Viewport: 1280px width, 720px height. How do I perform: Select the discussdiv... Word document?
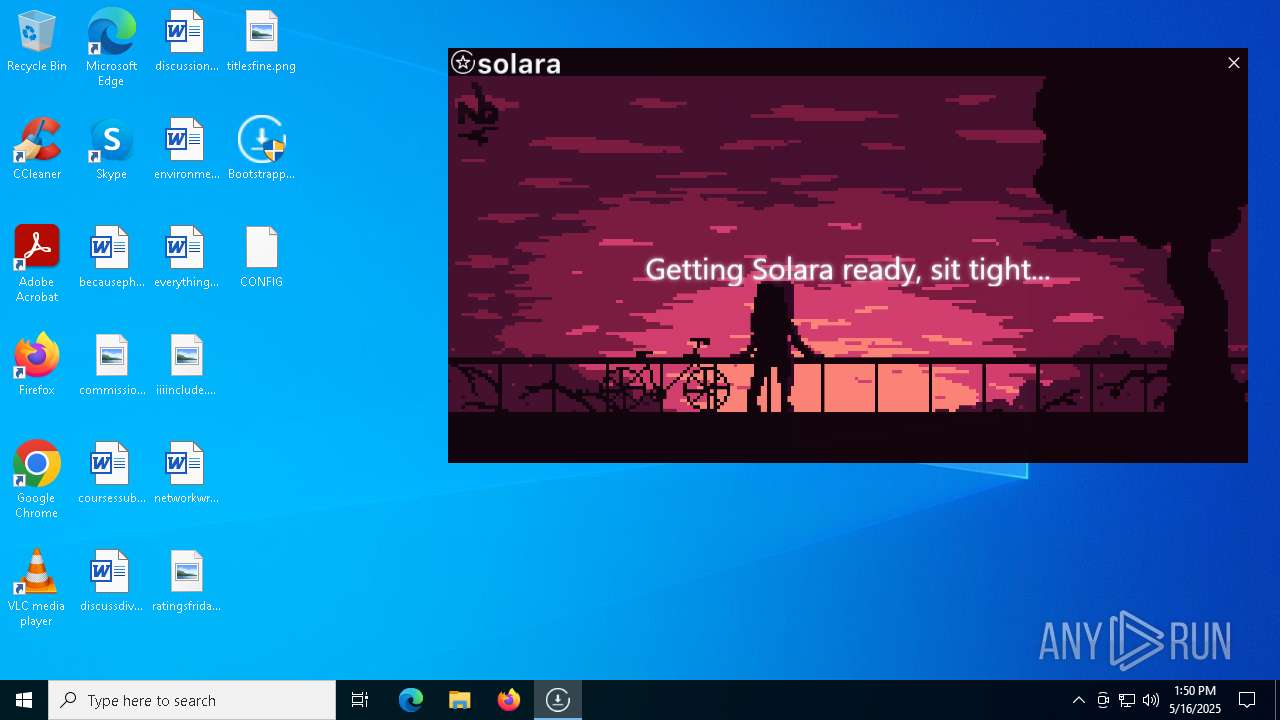(111, 581)
